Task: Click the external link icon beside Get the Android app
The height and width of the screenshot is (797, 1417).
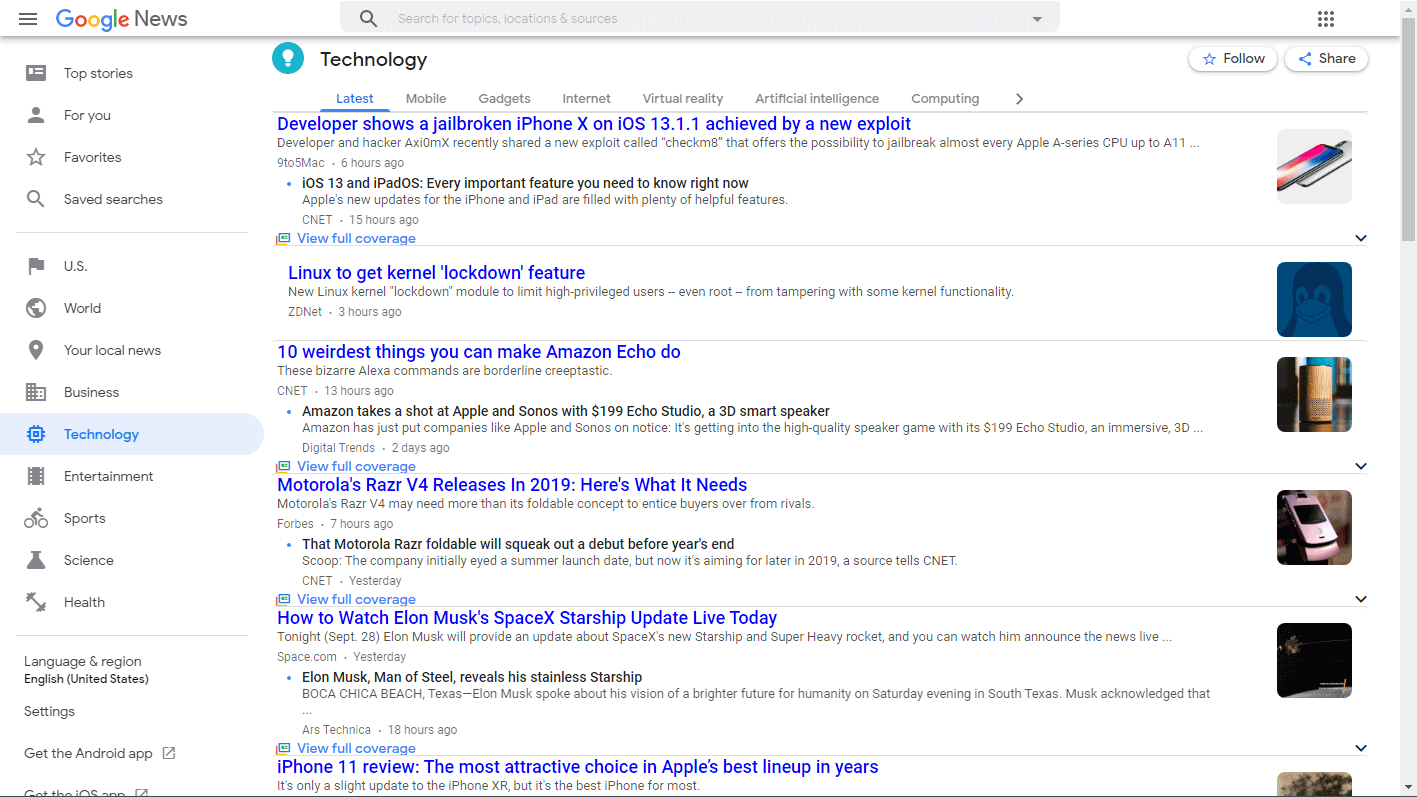Action: pyautogui.click(x=169, y=753)
